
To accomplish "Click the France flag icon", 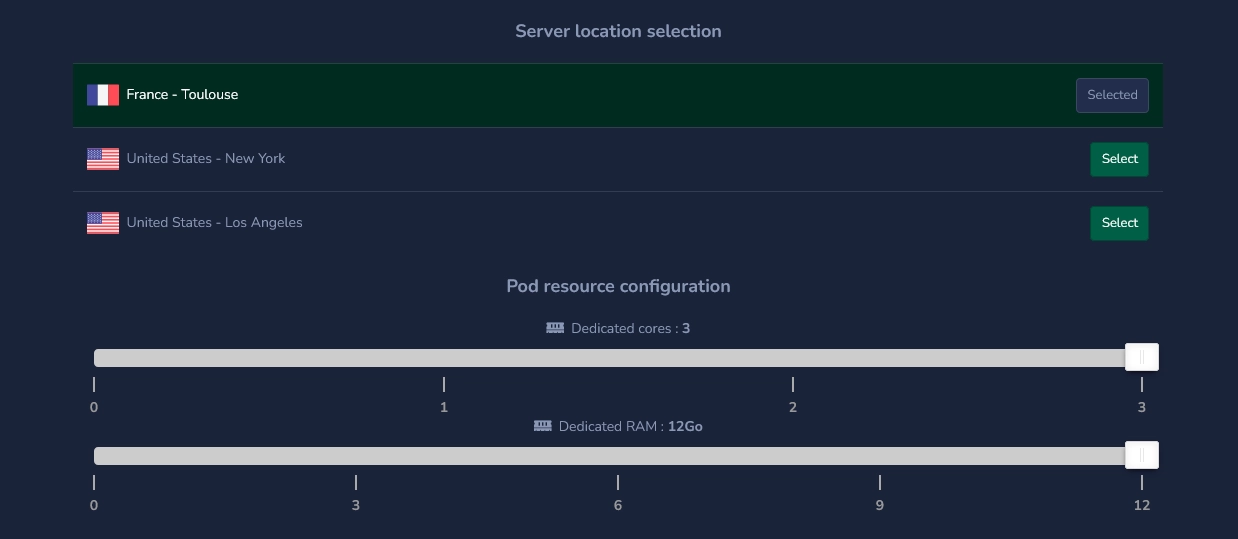I will pos(103,95).
